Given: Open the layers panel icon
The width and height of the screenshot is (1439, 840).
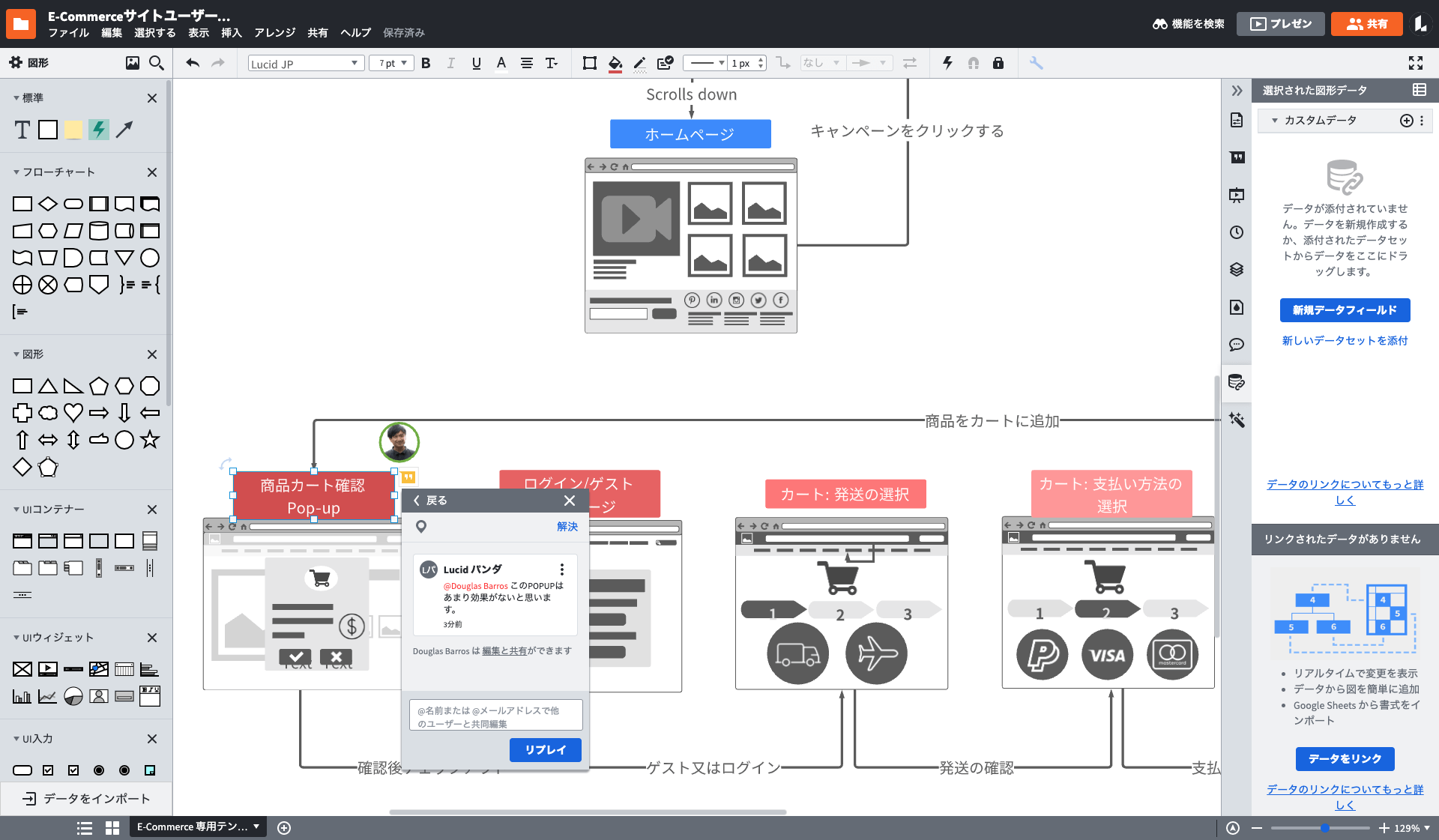Looking at the screenshot, I should [1237, 270].
